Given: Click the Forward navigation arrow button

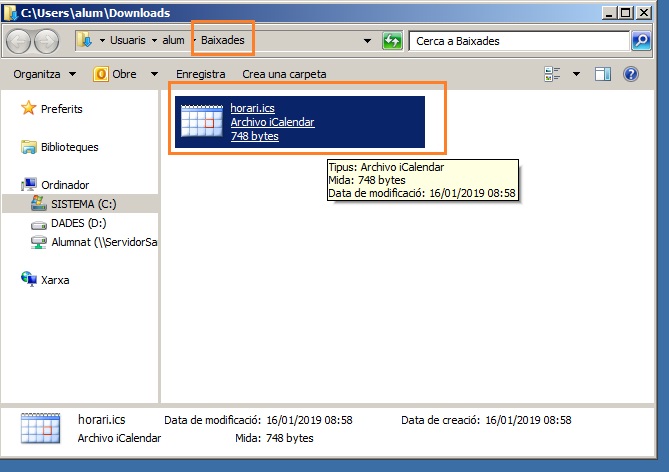Looking at the screenshot, I should 46,41.
